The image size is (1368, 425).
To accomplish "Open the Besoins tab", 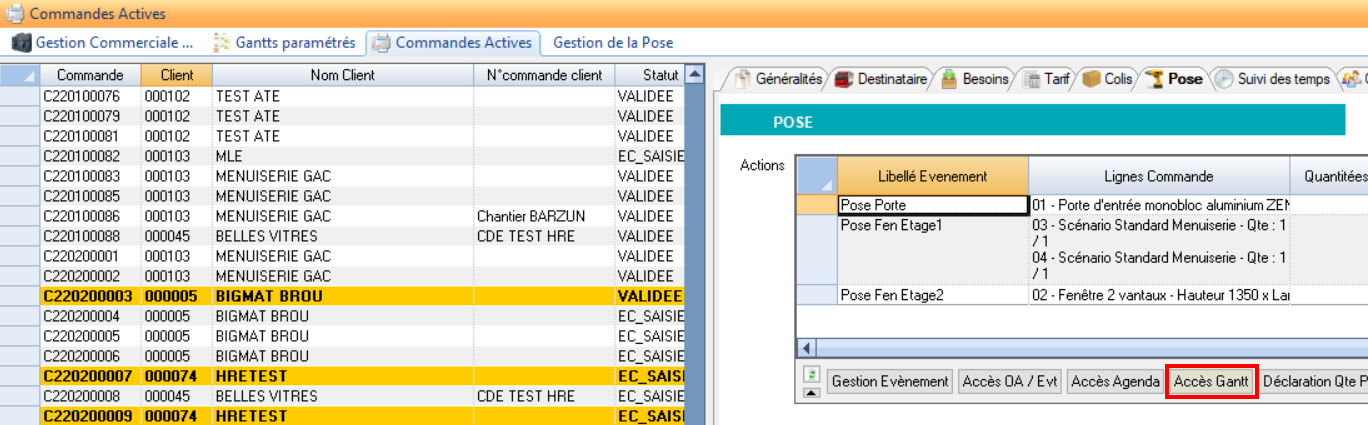I will pyautogui.click(x=974, y=79).
